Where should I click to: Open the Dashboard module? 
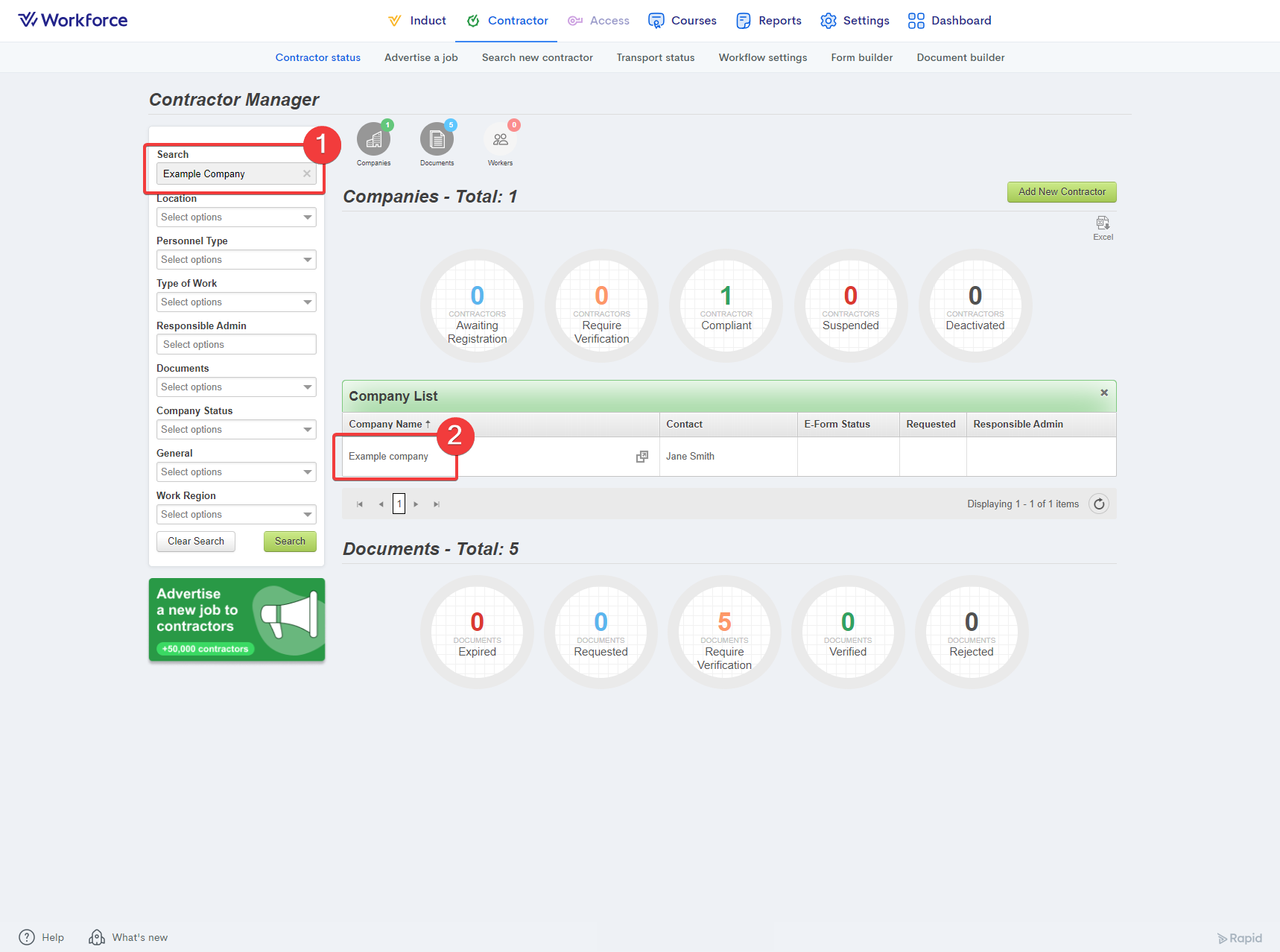point(950,20)
